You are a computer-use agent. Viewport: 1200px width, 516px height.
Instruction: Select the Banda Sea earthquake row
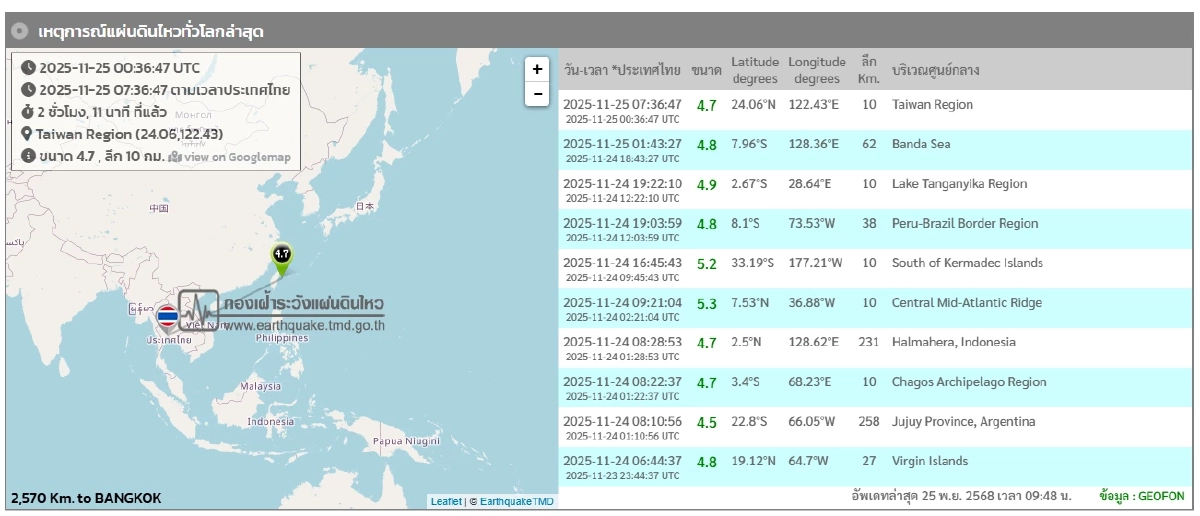(875, 150)
